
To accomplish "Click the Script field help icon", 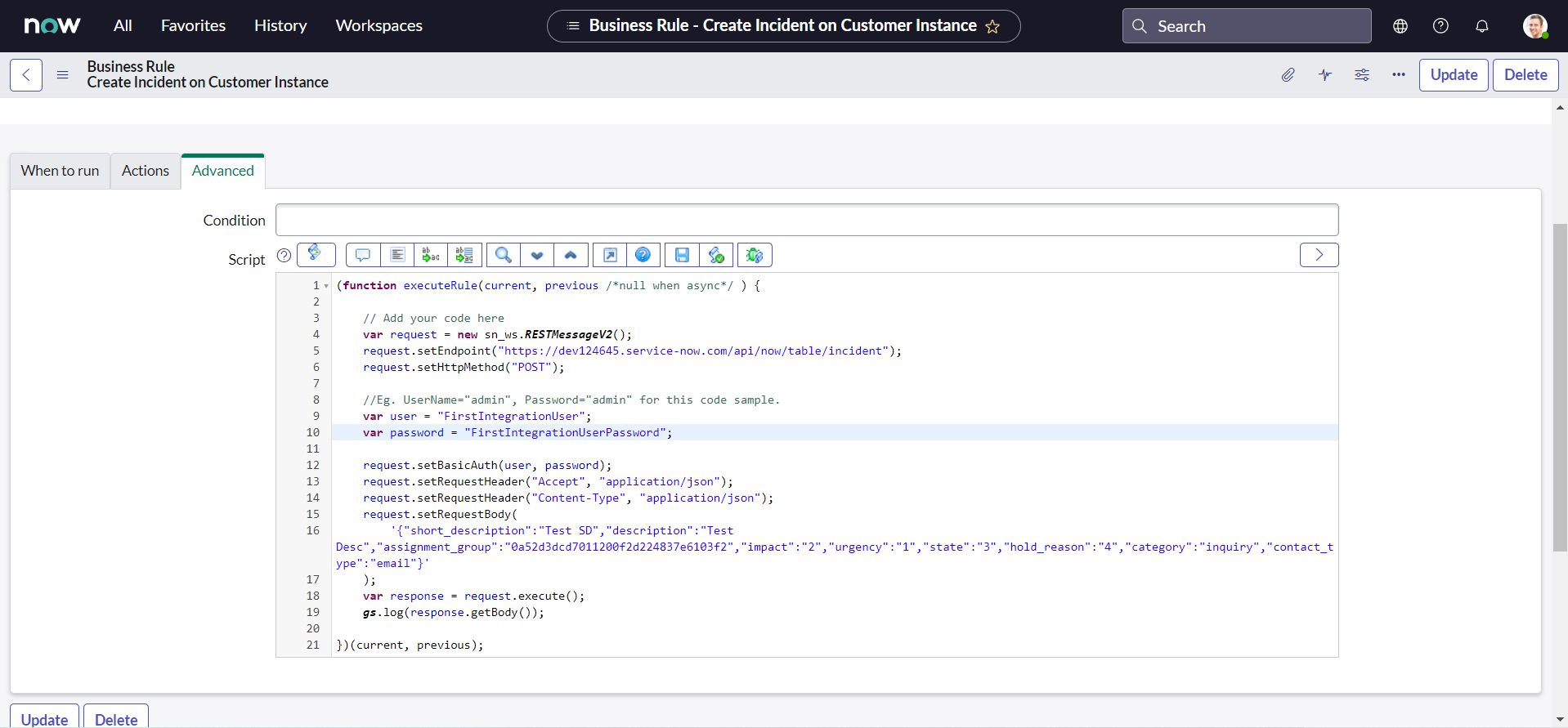I will [284, 255].
